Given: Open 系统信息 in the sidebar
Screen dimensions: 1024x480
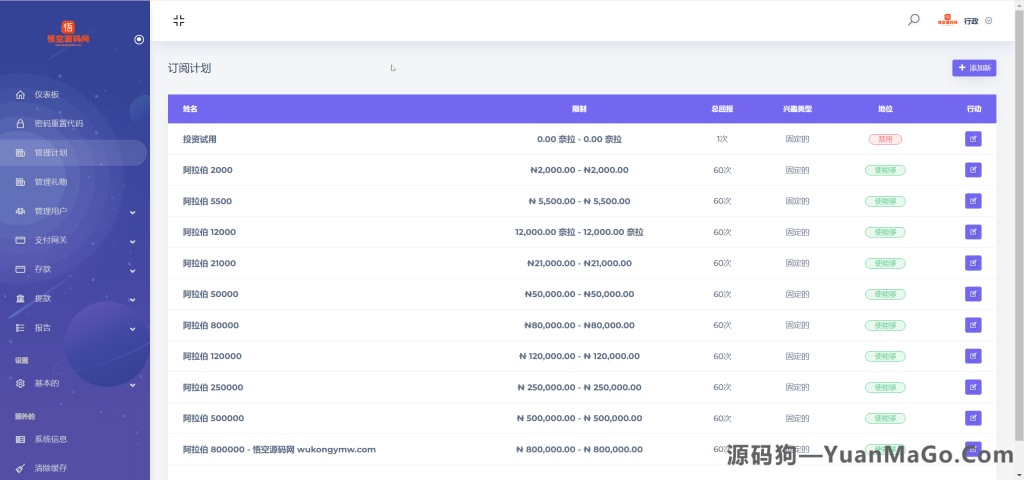Looking at the screenshot, I should [x=50, y=439].
